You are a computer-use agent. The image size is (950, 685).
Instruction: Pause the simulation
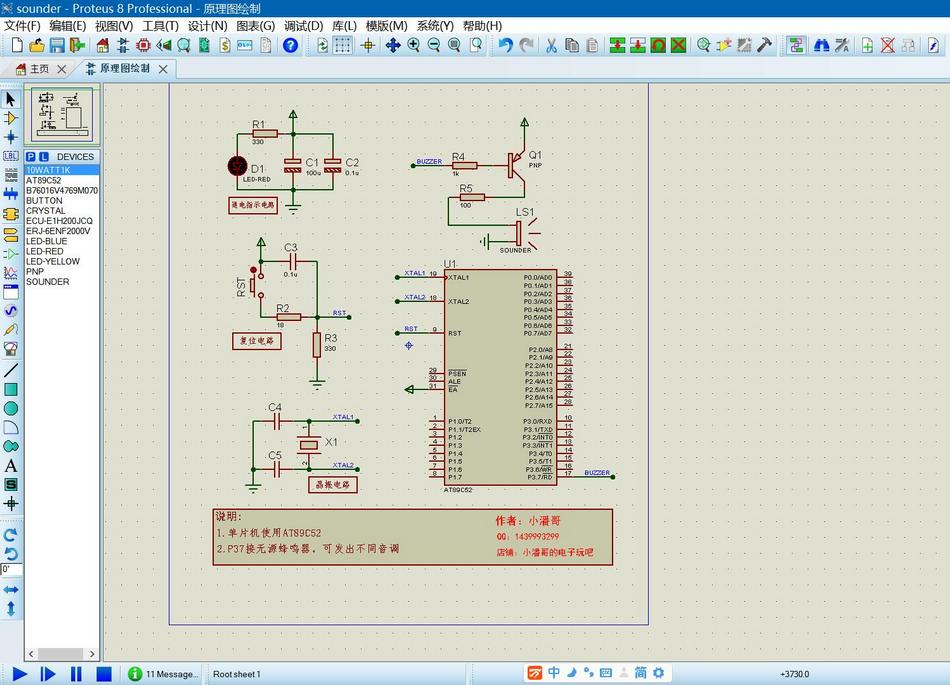coord(76,673)
